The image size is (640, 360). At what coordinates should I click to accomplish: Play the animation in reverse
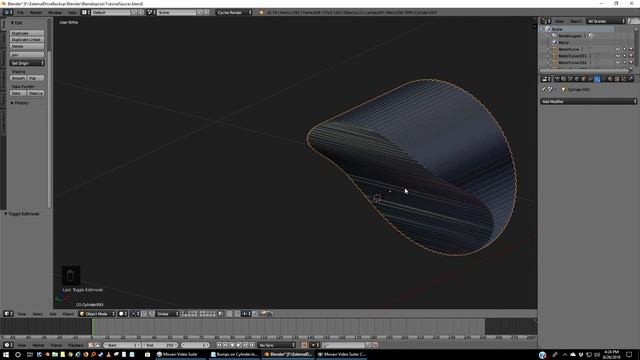[x=232, y=345]
